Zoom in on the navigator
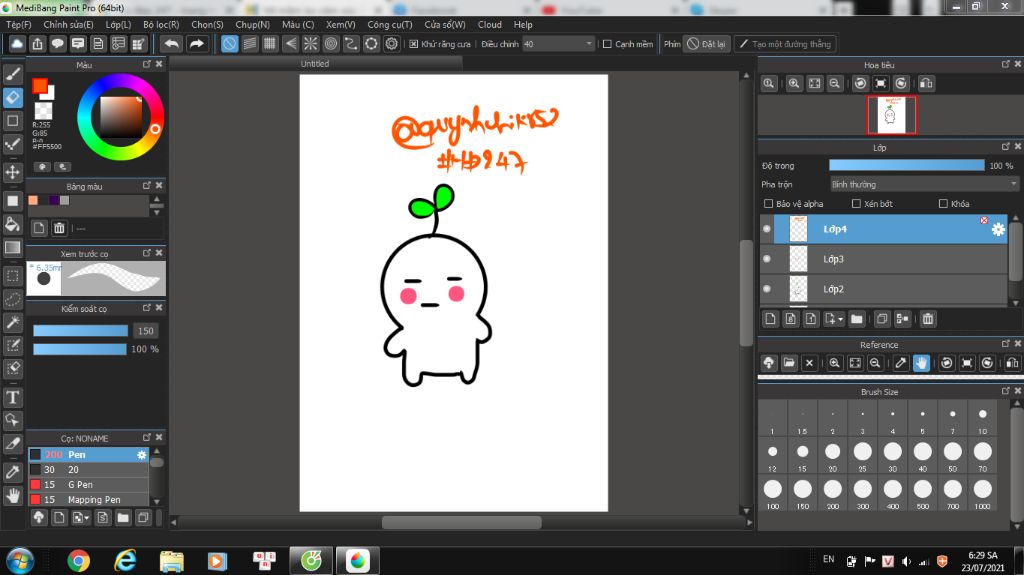 coord(793,84)
